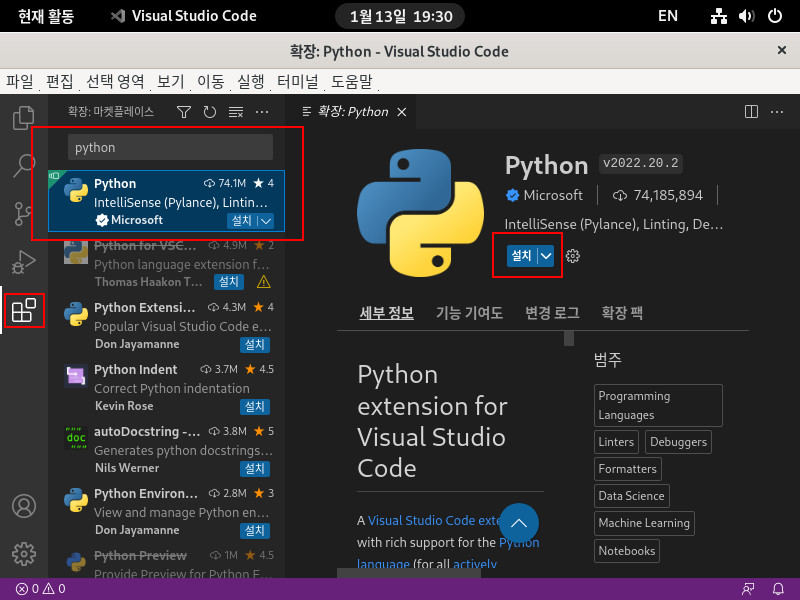Switch to the 세부 정보 tab
800x600 pixels.
coord(386,312)
